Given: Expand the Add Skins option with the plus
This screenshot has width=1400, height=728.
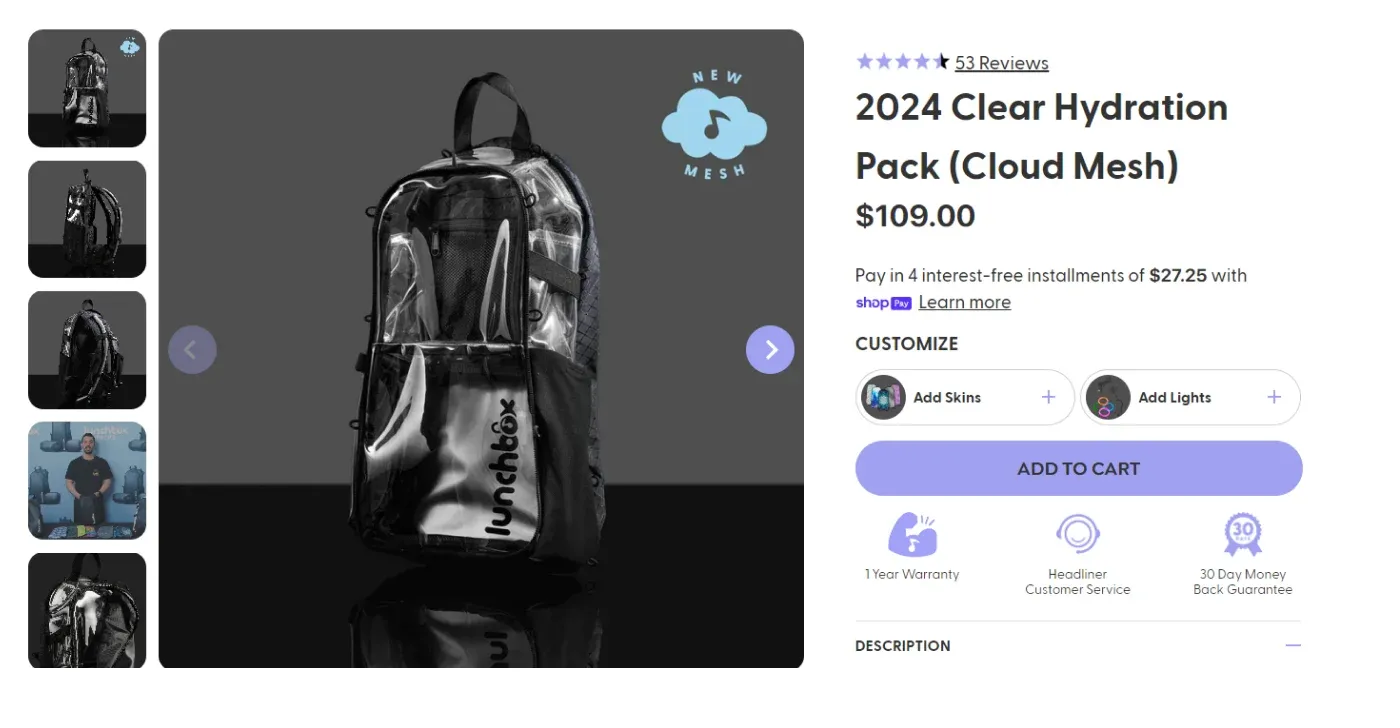Looking at the screenshot, I should click(x=1047, y=397).
